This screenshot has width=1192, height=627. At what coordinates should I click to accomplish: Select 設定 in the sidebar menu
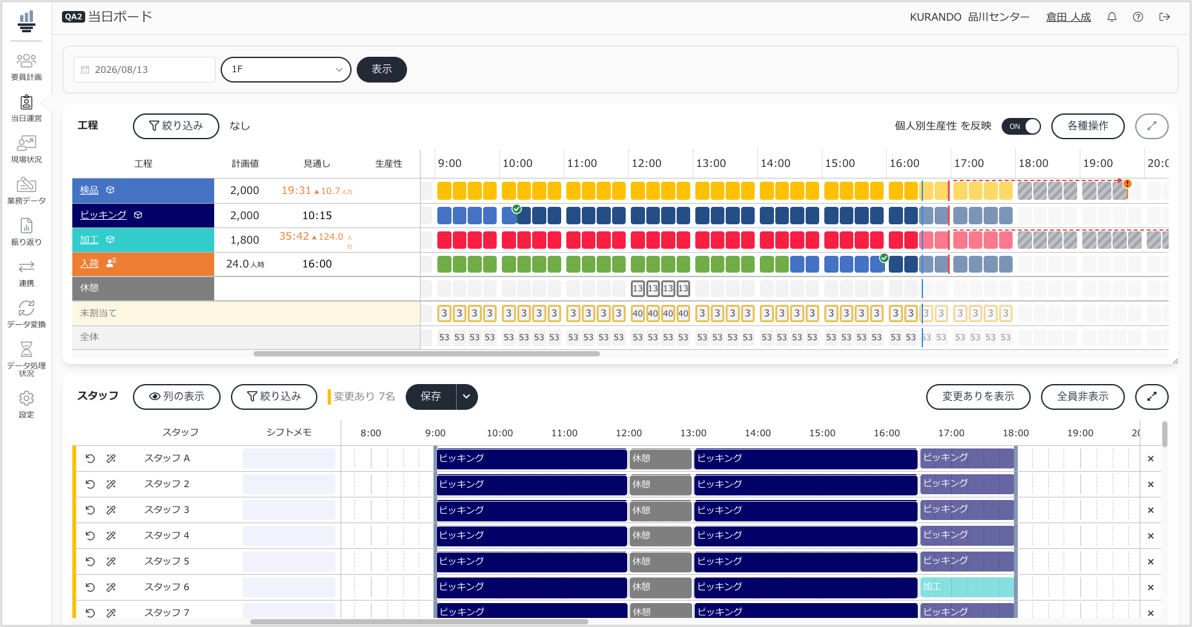click(26, 404)
